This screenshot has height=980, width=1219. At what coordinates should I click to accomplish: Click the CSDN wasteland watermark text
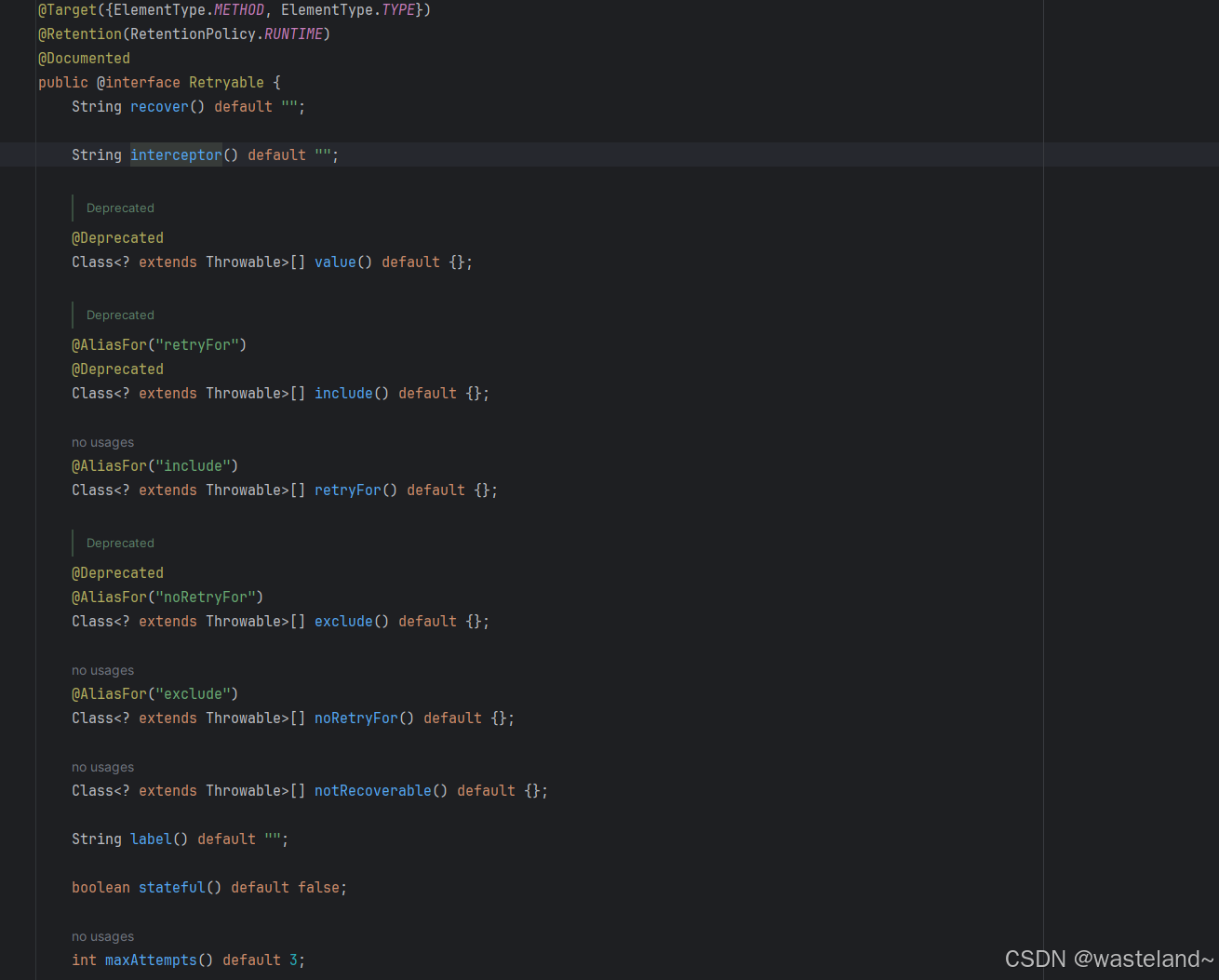click(1108, 959)
